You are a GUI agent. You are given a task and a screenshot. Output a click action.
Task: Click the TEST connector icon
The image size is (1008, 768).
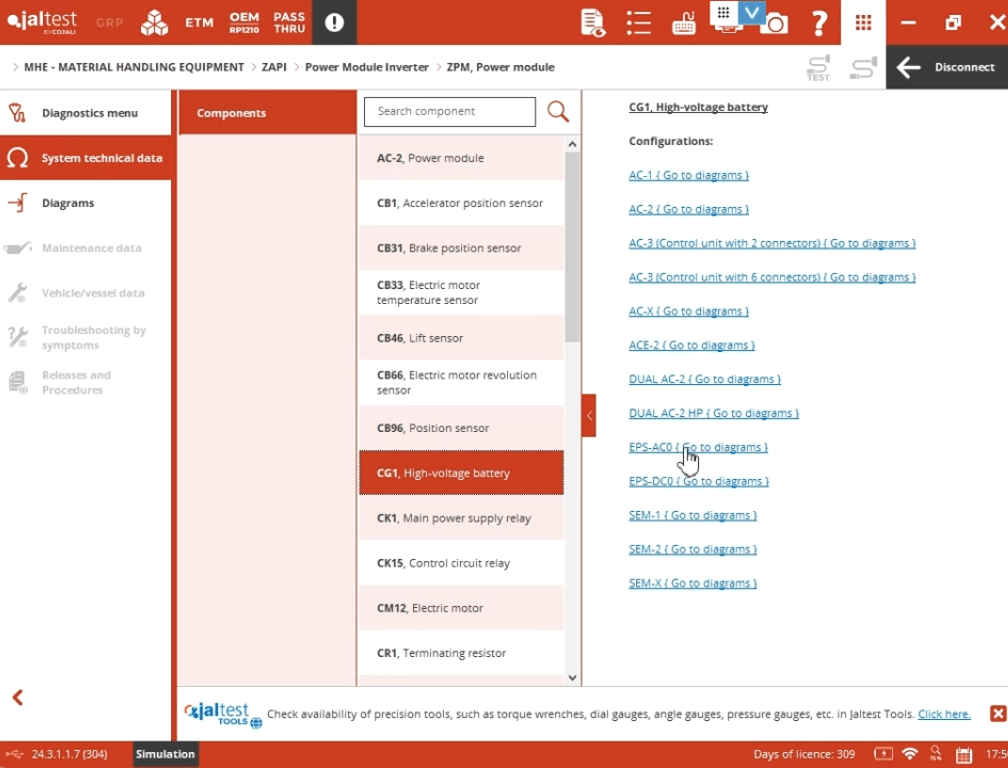(x=818, y=67)
